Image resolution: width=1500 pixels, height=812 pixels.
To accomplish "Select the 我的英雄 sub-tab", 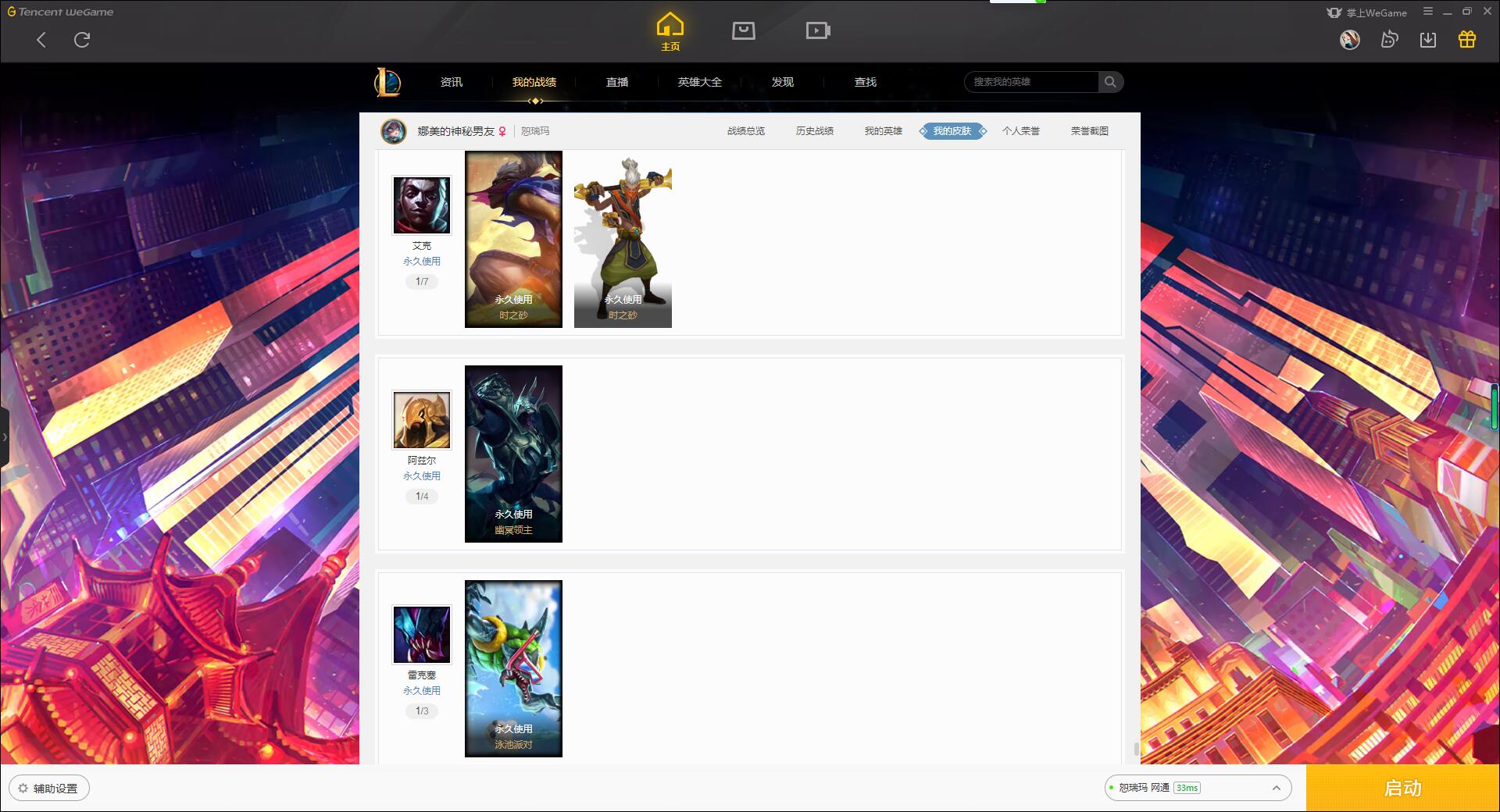I will (x=884, y=131).
